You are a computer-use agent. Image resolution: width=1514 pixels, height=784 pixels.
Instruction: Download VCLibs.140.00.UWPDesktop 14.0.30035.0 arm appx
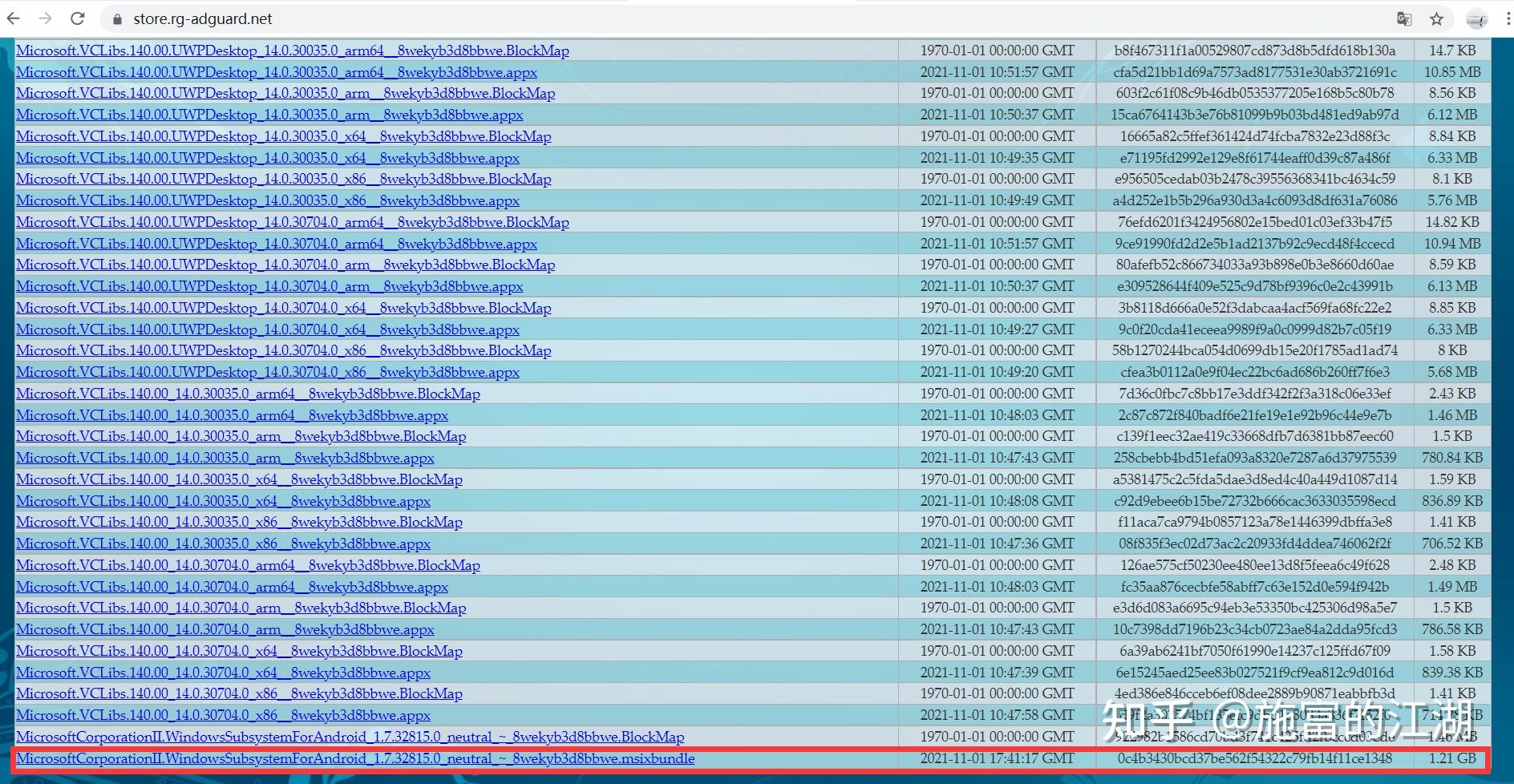pos(269,115)
